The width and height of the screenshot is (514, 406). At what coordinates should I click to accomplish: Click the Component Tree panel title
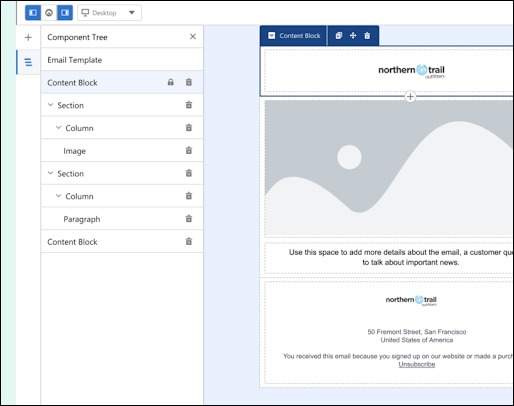click(77, 37)
